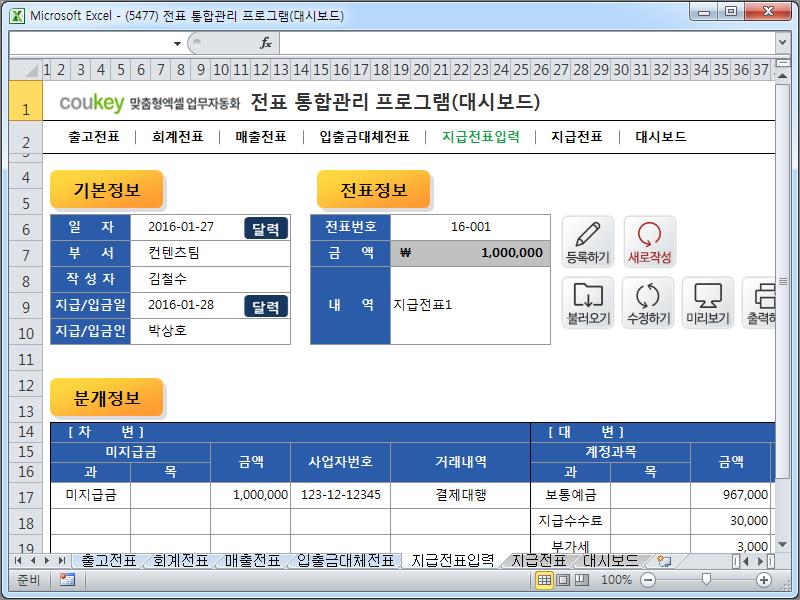Click the zoom out minus button
The width and height of the screenshot is (800, 600).
[647, 580]
